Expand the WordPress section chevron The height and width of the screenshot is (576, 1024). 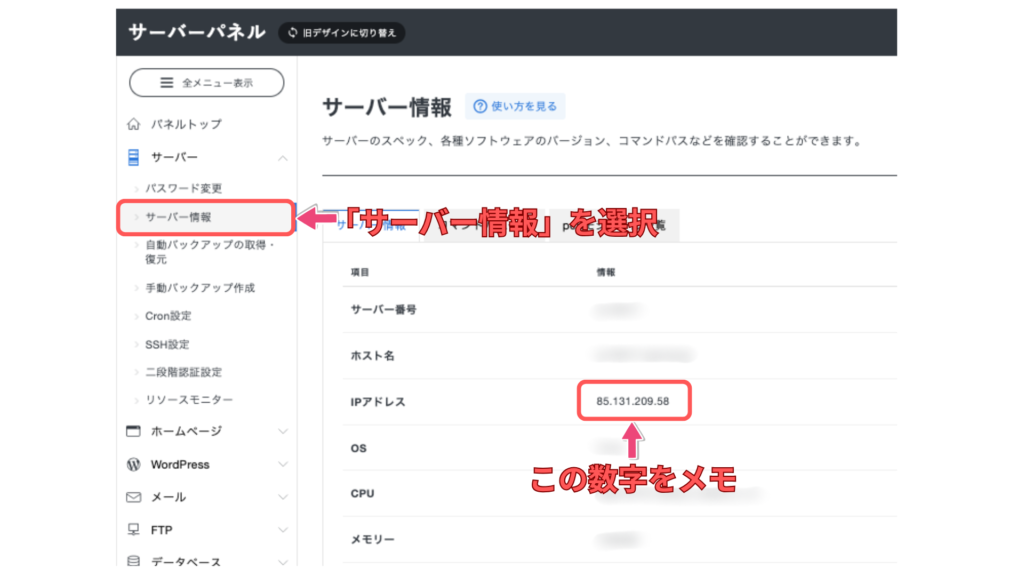[282, 465]
